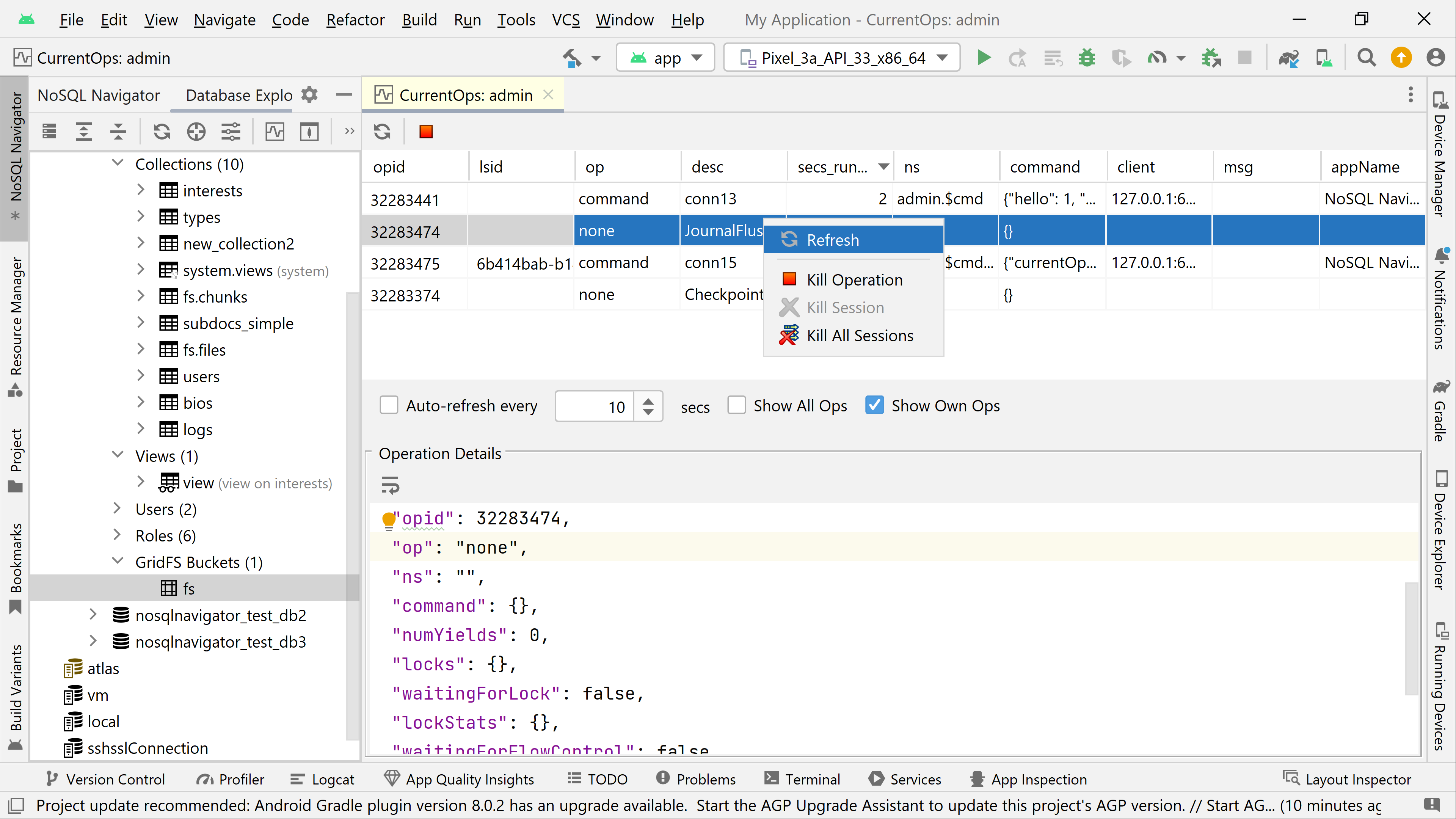This screenshot has width=1456, height=819.
Task: Expand the Users (2) tree node
Action: (117, 509)
